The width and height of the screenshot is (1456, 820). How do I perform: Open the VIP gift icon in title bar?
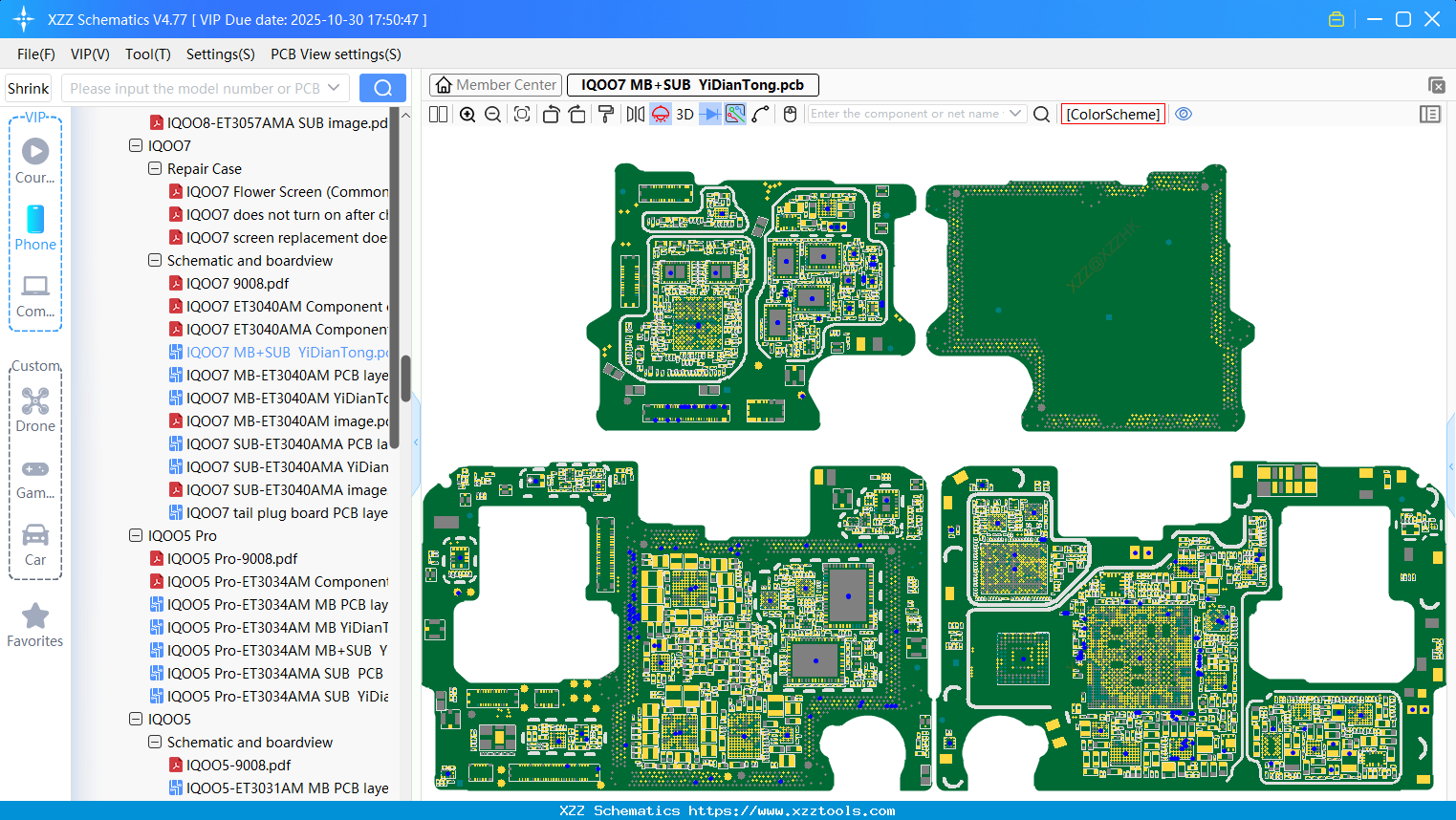1336,19
